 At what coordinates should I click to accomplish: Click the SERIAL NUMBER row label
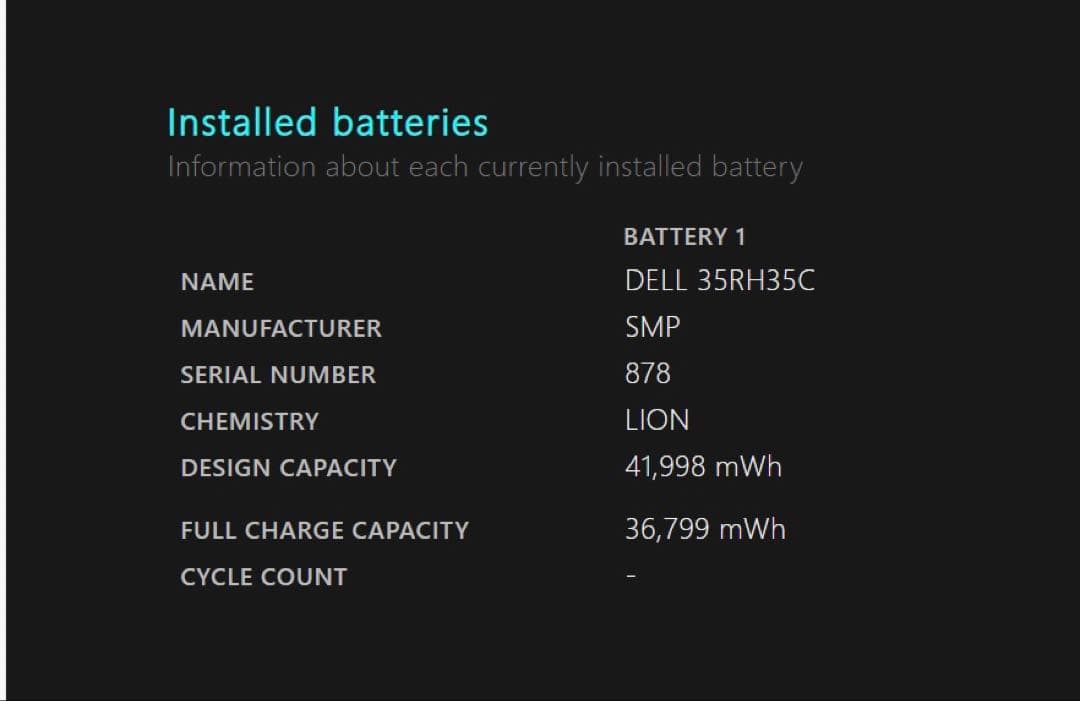tap(278, 375)
